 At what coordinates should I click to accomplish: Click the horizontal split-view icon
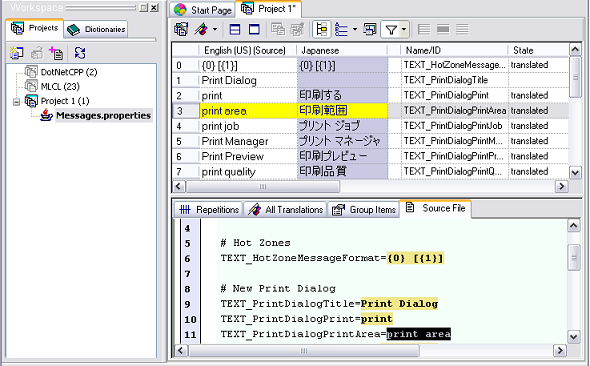235,29
